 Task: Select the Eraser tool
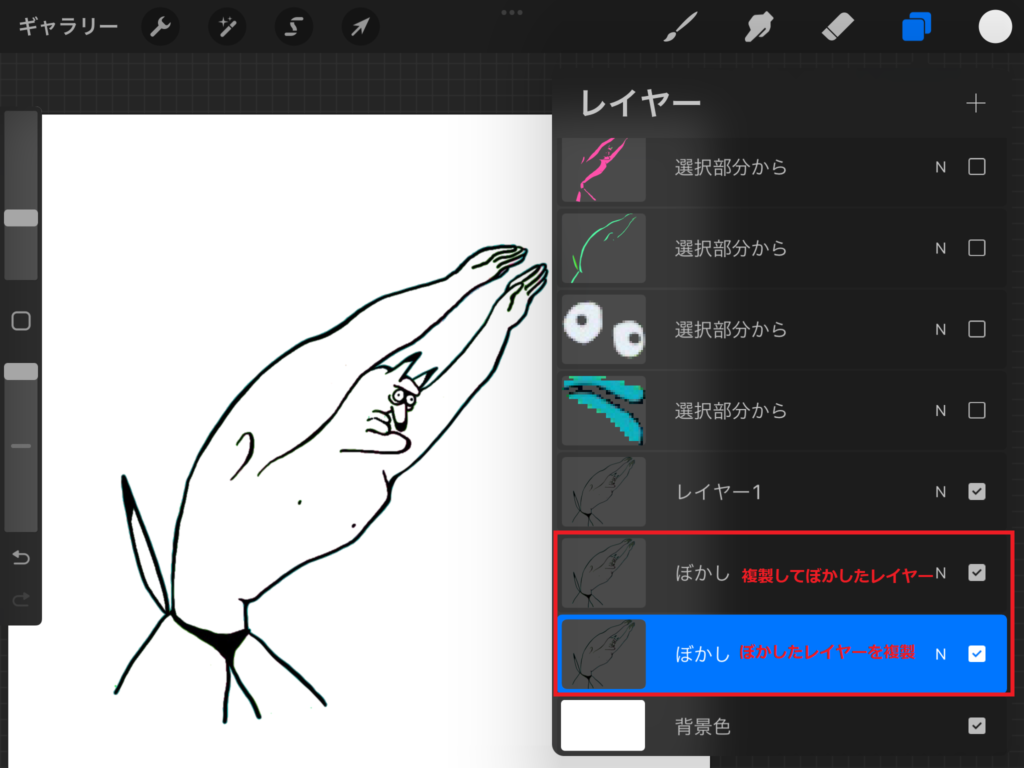pos(837,27)
